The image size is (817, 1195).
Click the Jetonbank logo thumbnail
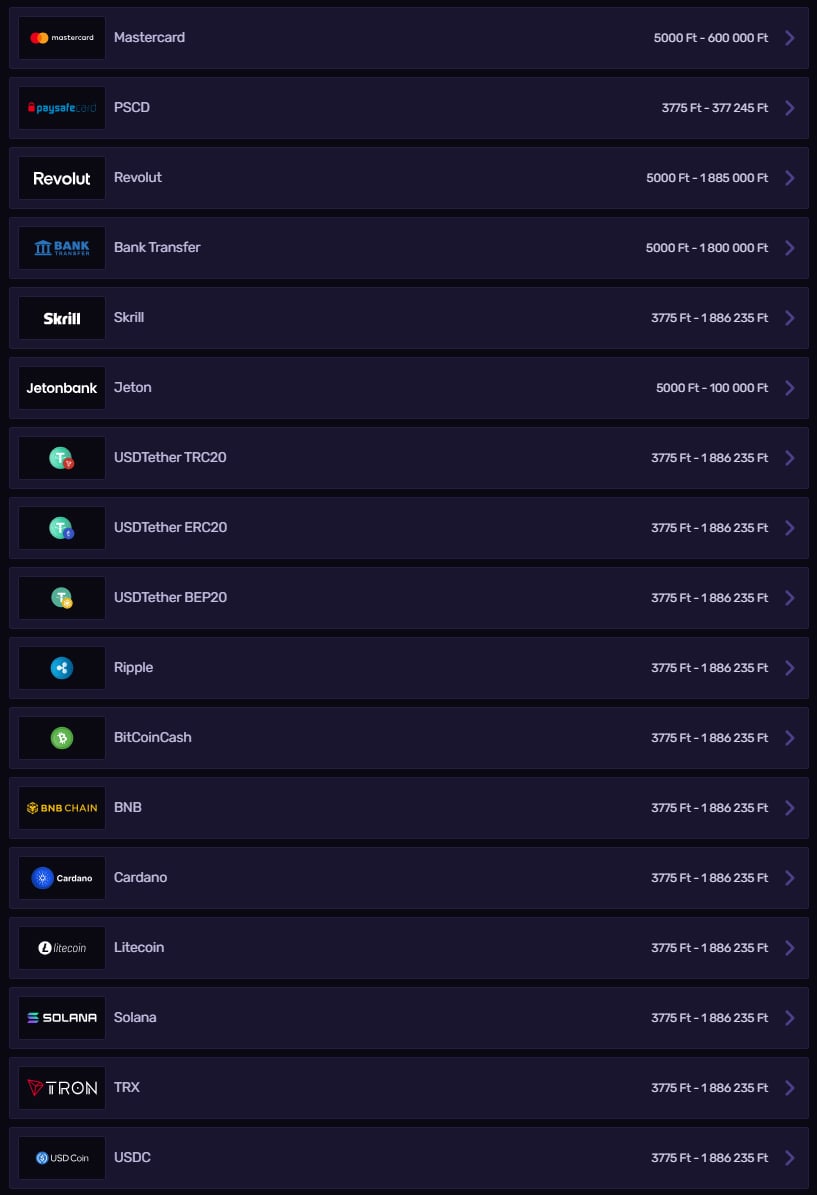62,388
